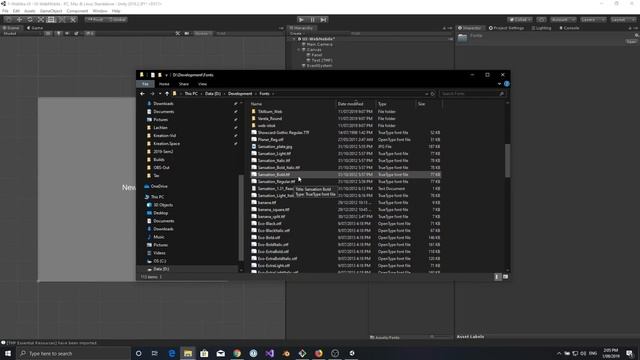Open Firefox from the taskbar
Image resolution: width=640 pixels, height=360 pixels.
[x=318, y=353]
